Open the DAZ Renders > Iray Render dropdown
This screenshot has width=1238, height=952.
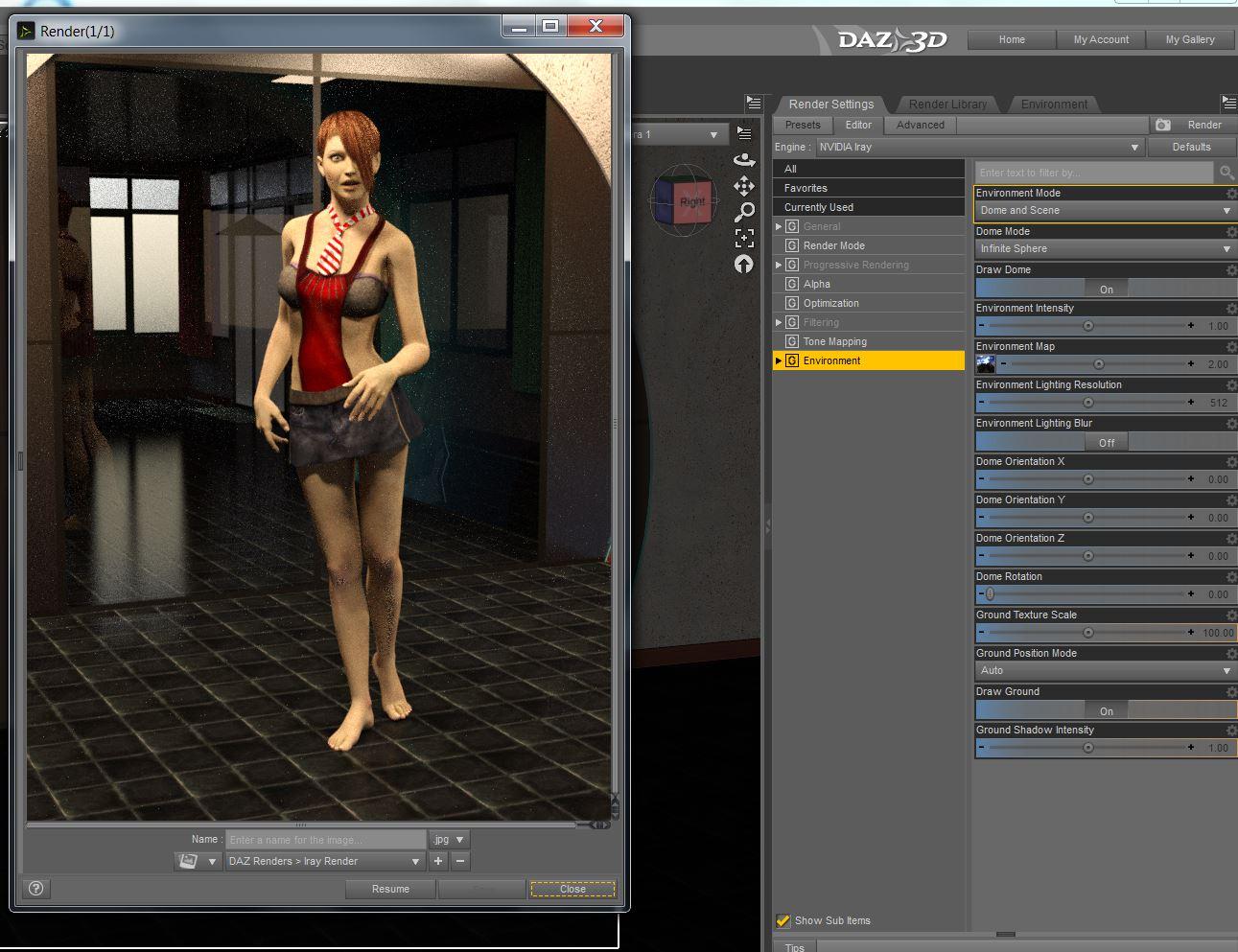pyautogui.click(x=325, y=861)
